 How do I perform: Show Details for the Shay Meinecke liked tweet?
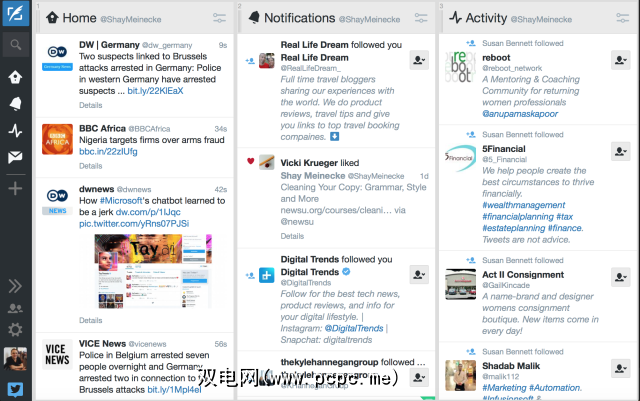(292, 236)
